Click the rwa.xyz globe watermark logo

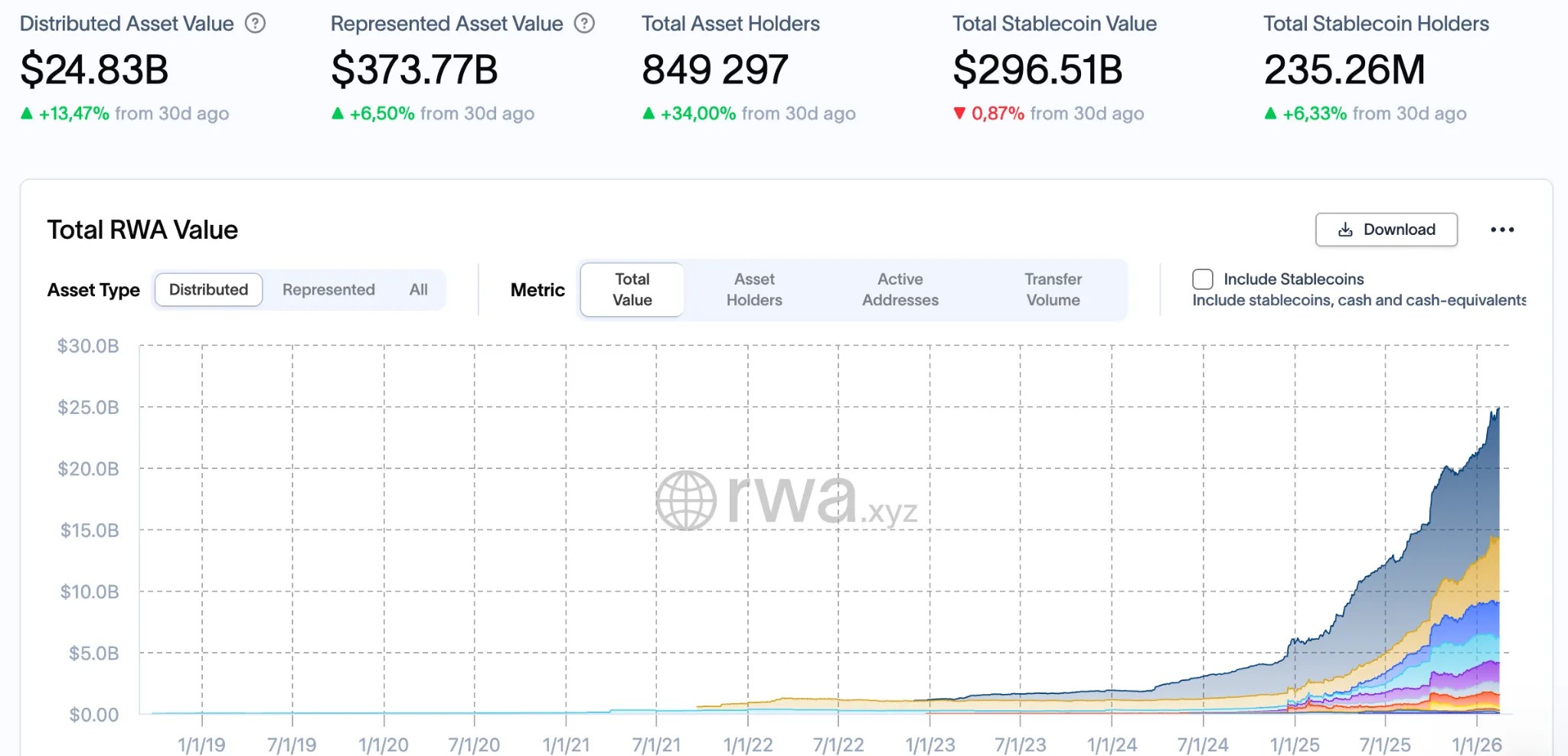[x=686, y=500]
